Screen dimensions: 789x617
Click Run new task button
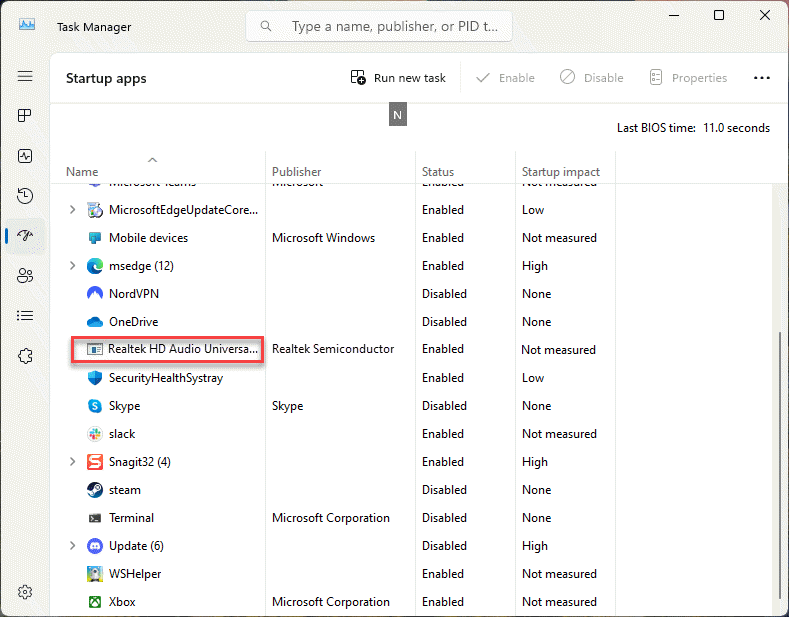click(398, 78)
